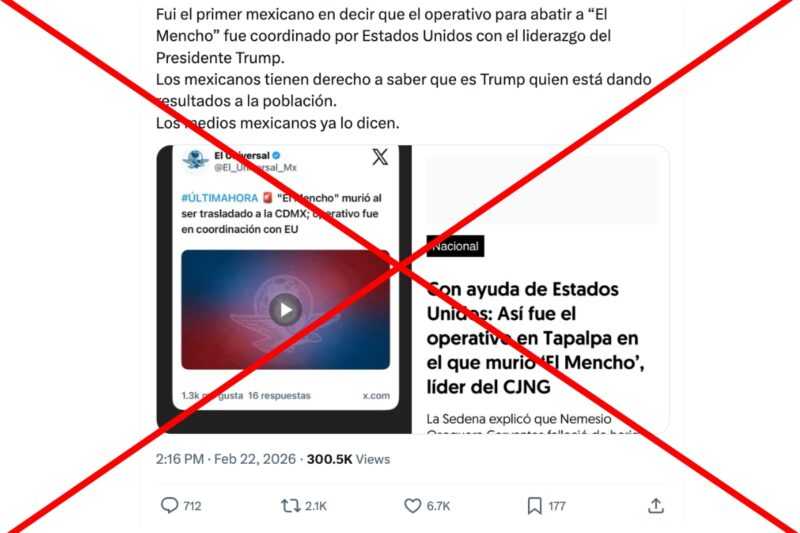Click the video thumbnail image
Viewport: 800px width, 533px height.
tap(285, 310)
